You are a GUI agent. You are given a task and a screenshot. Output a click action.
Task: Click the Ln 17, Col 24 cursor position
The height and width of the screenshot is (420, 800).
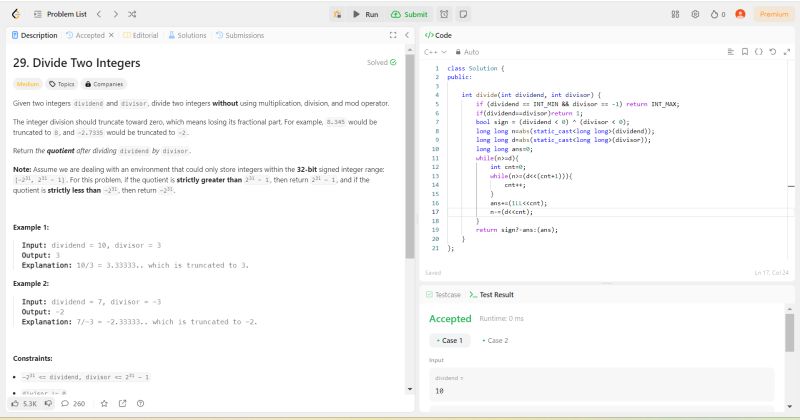pos(771,273)
